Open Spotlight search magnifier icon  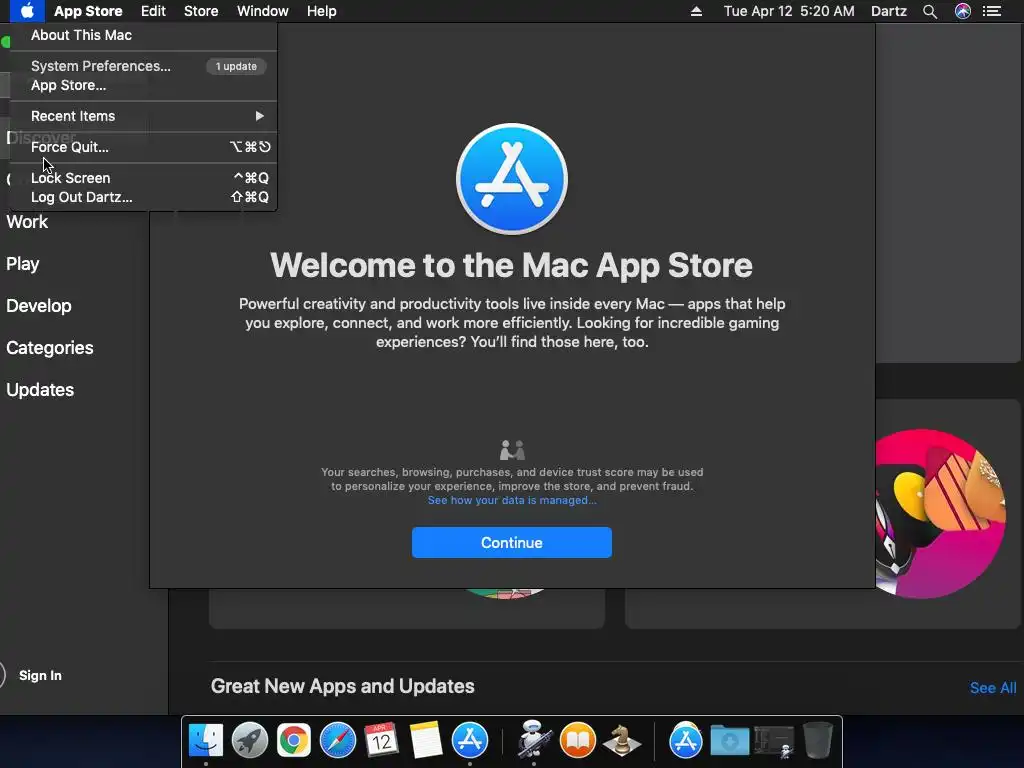click(930, 11)
